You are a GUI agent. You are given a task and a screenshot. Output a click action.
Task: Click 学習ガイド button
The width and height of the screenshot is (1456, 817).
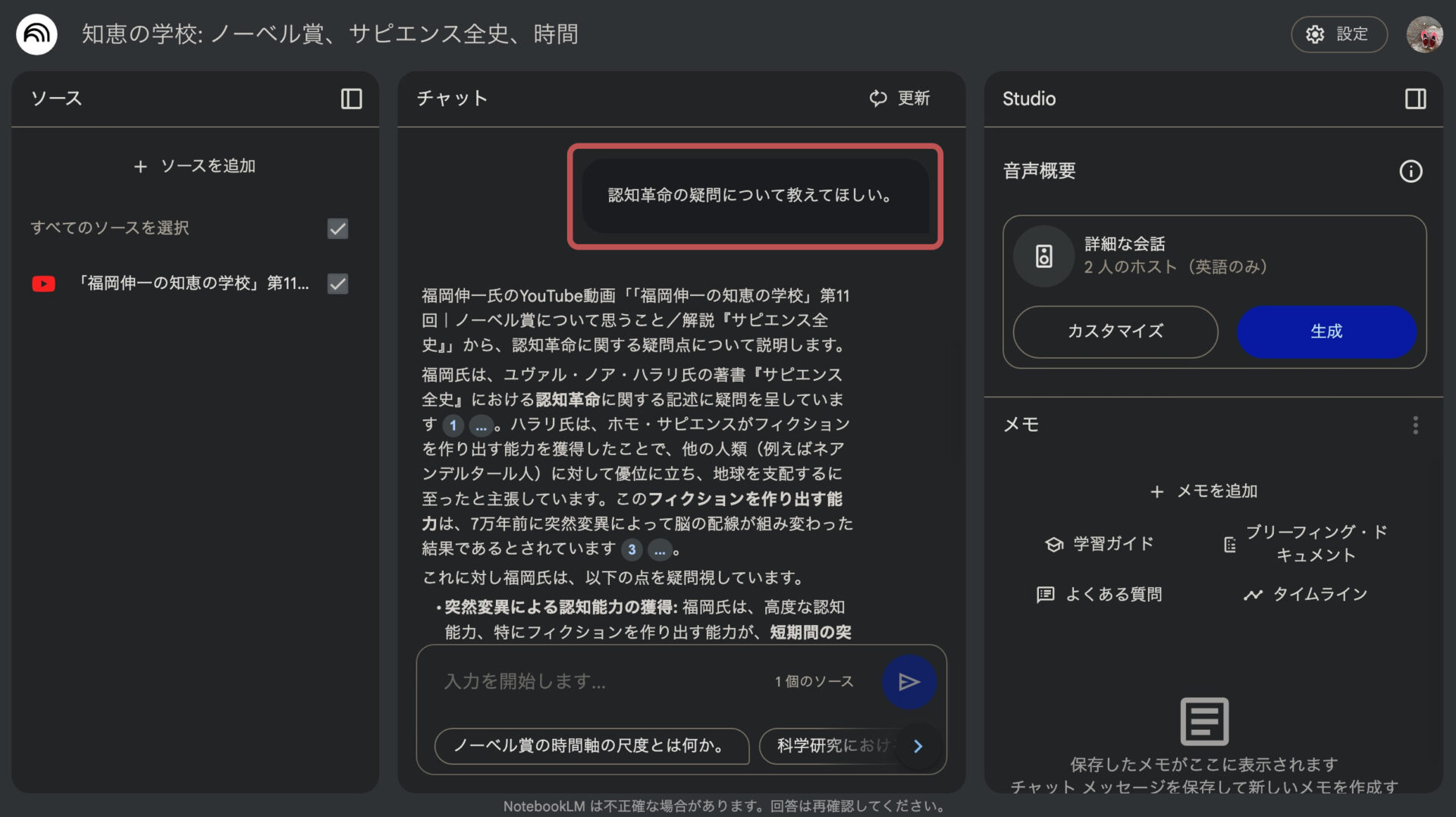(x=1100, y=544)
